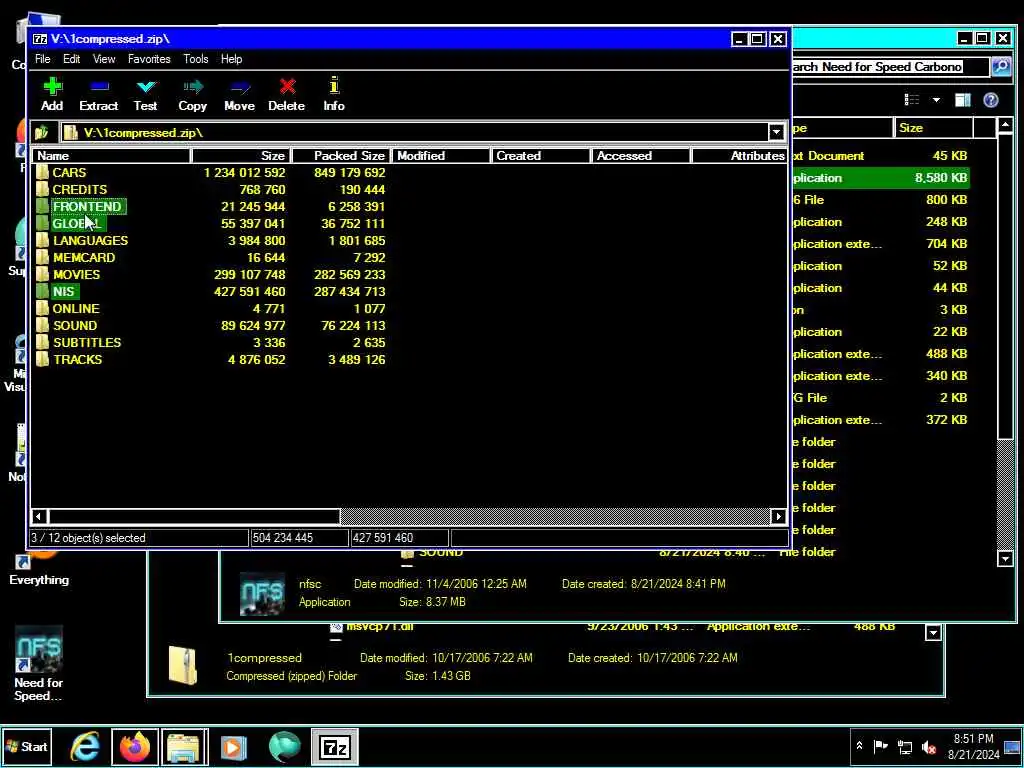Image resolution: width=1024 pixels, height=768 pixels.
Task: Open the 7-Zip address bar dropdown
Action: click(x=776, y=133)
